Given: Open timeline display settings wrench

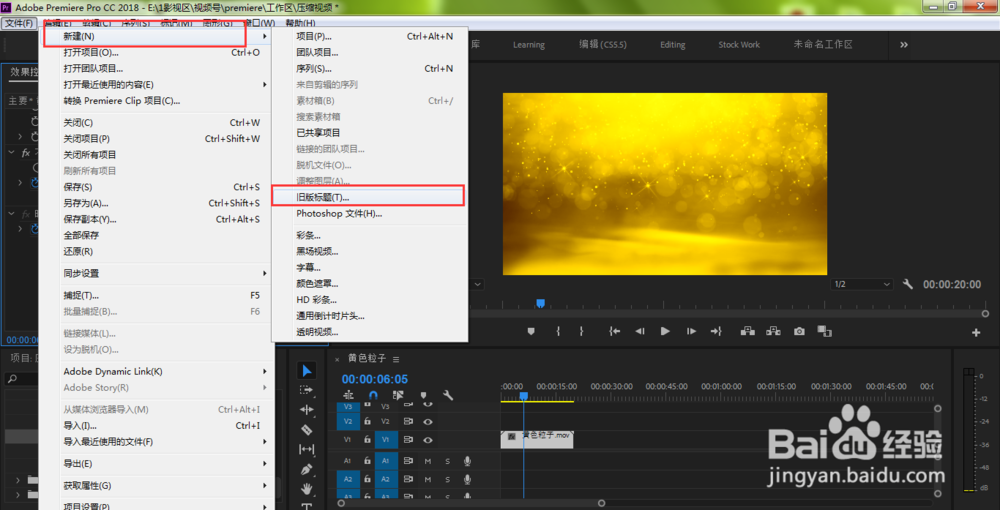Looking at the screenshot, I should [x=448, y=395].
